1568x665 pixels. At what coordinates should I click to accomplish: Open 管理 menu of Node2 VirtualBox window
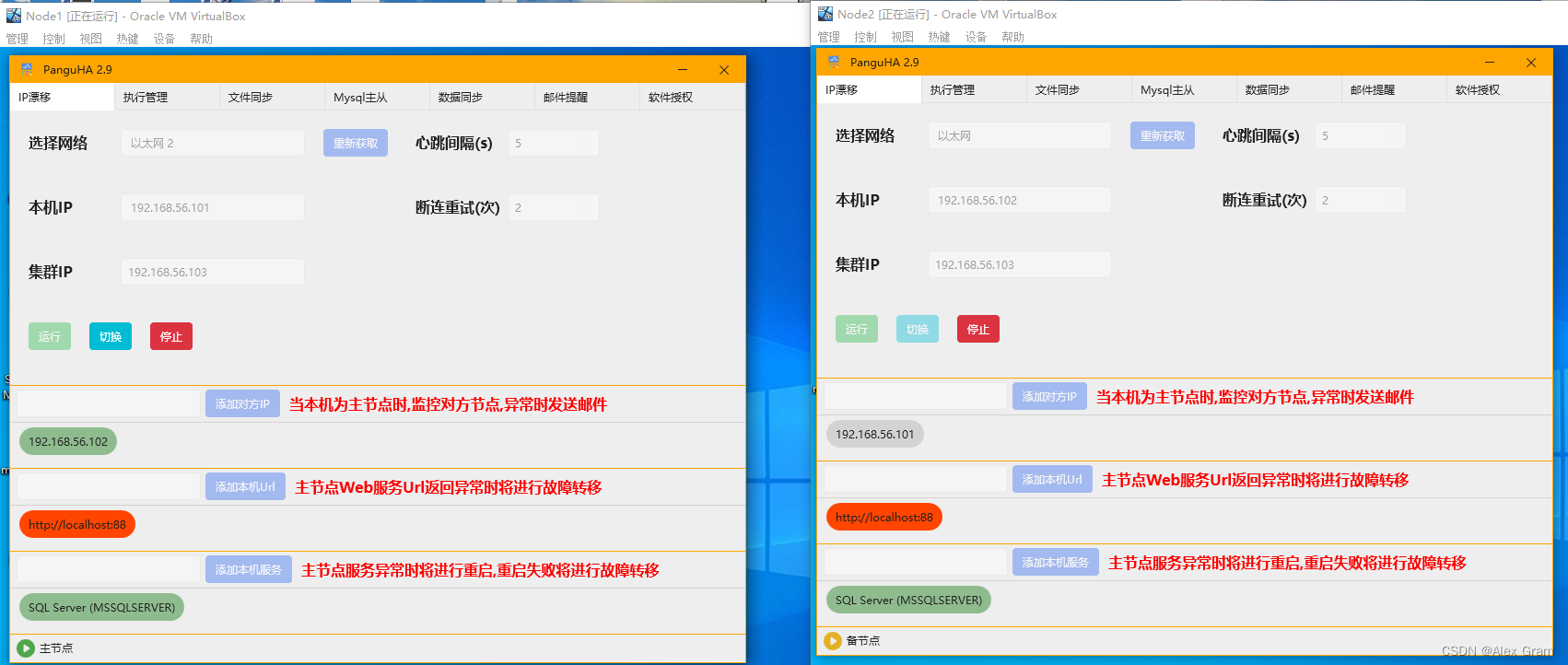829,37
